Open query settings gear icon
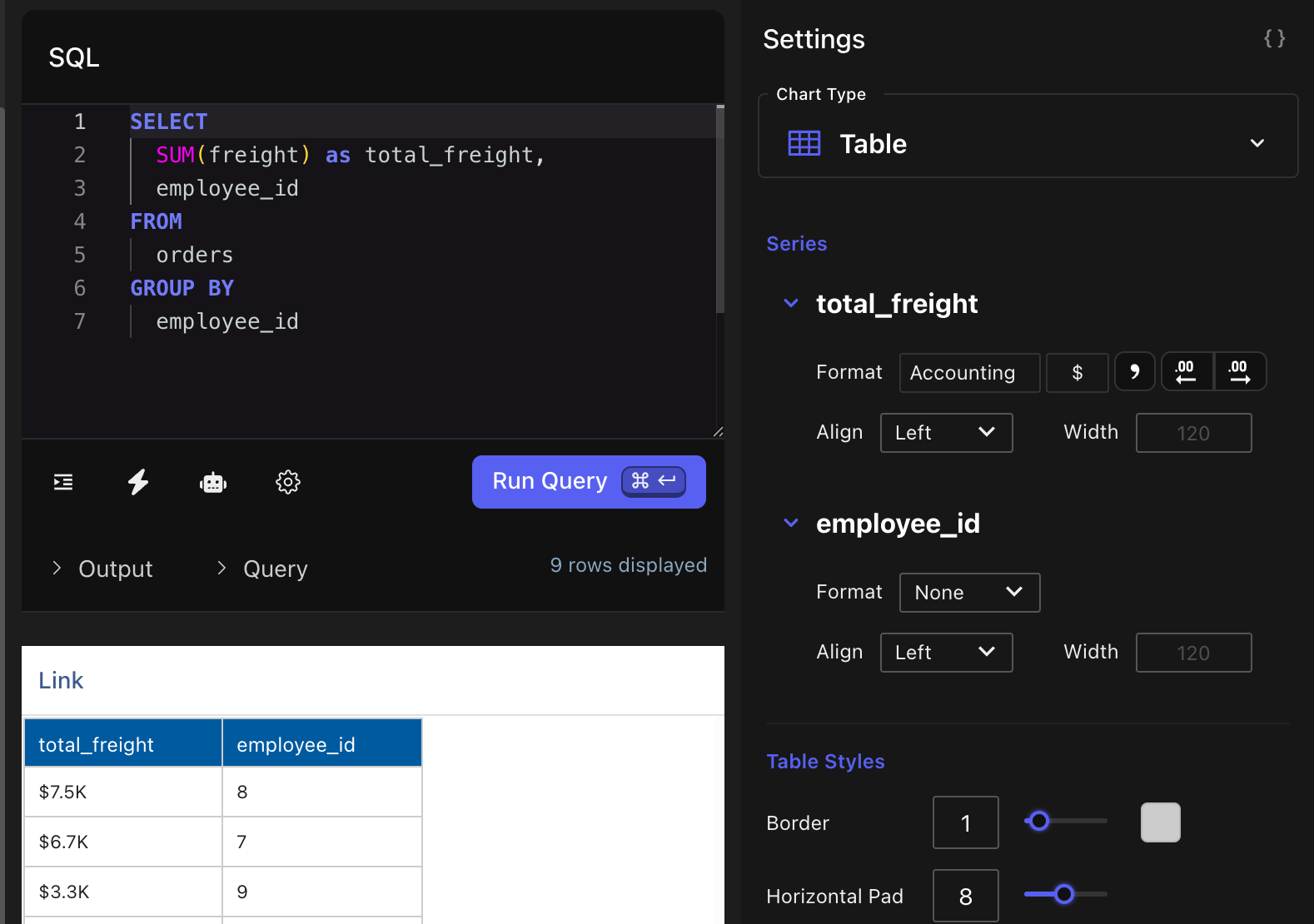1314x924 pixels. click(x=288, y=482)
